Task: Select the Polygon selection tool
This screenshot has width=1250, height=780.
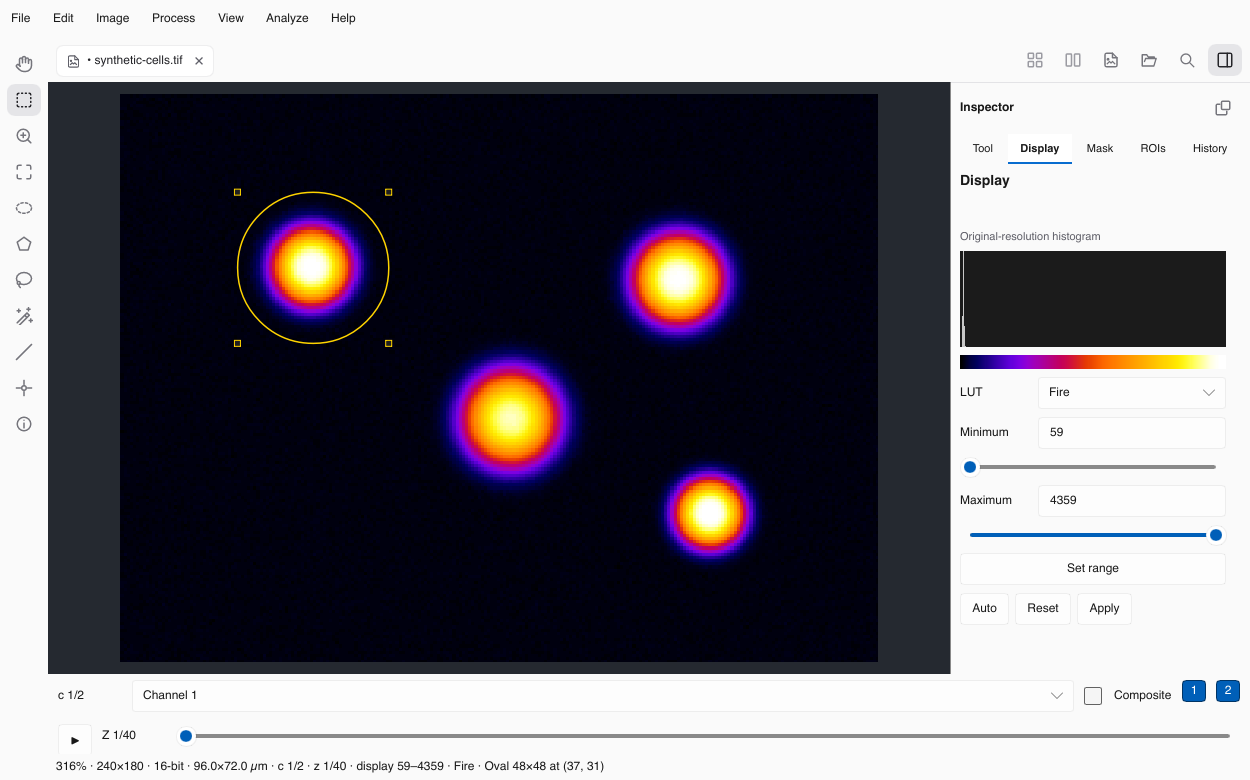Action: 24,244
